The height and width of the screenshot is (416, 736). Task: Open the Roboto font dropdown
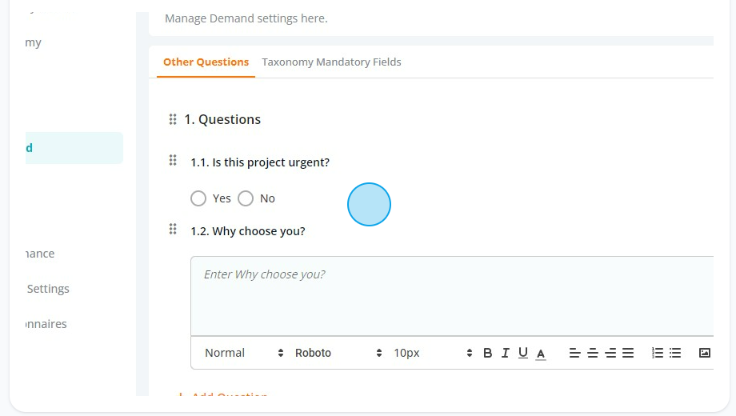(x=338, y=353)
